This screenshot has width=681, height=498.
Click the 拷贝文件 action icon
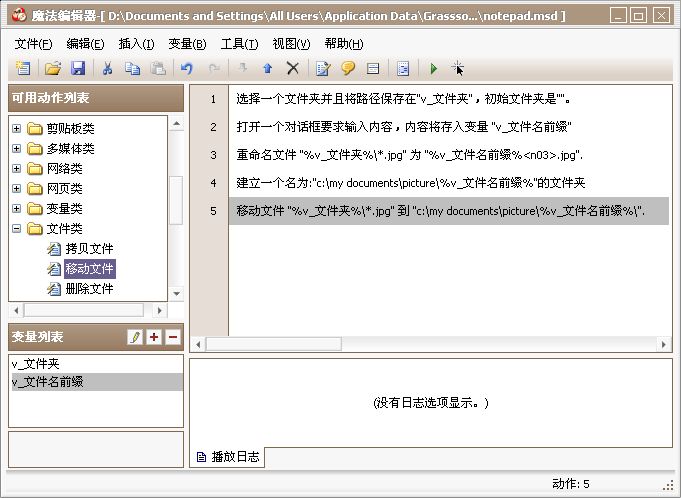(54, 249)
